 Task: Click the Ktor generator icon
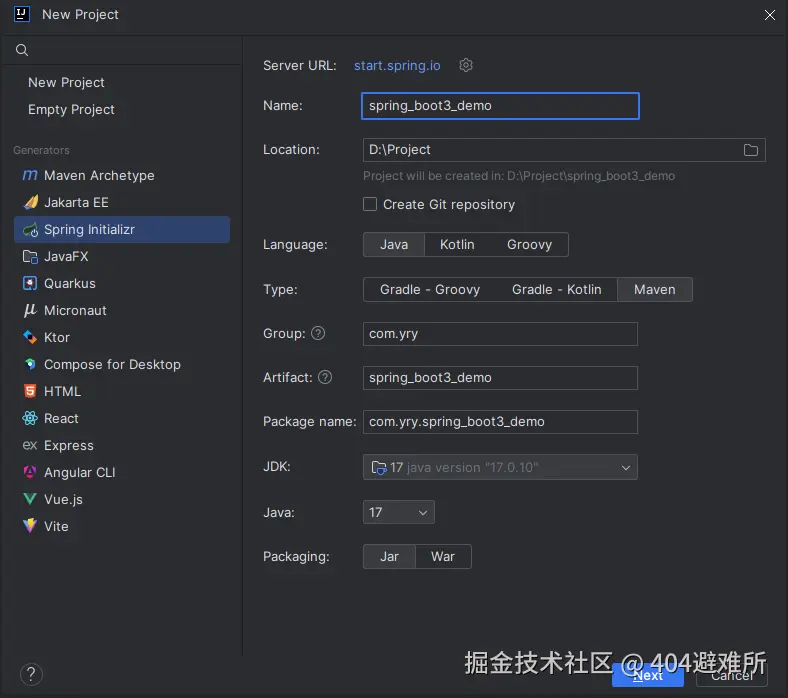pos(30,337)
